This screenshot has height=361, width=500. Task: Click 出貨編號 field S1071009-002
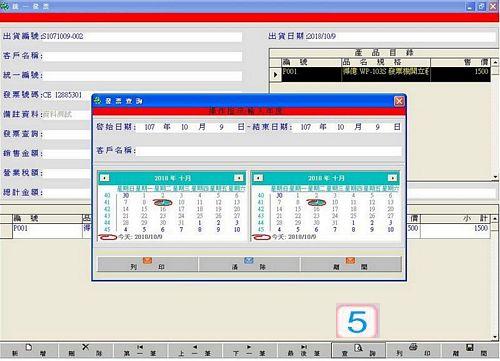pos(141,36)
